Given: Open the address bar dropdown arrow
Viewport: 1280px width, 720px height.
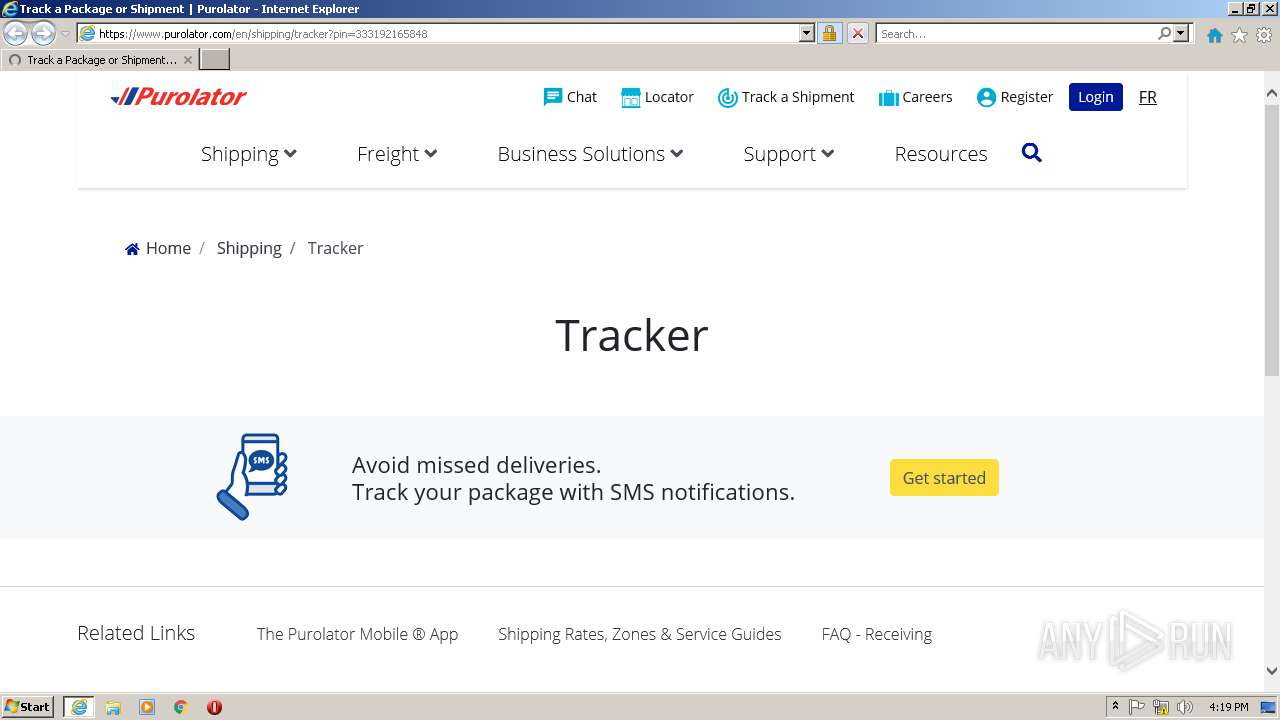Looking at the screenshot, I should tap(807, 33).
